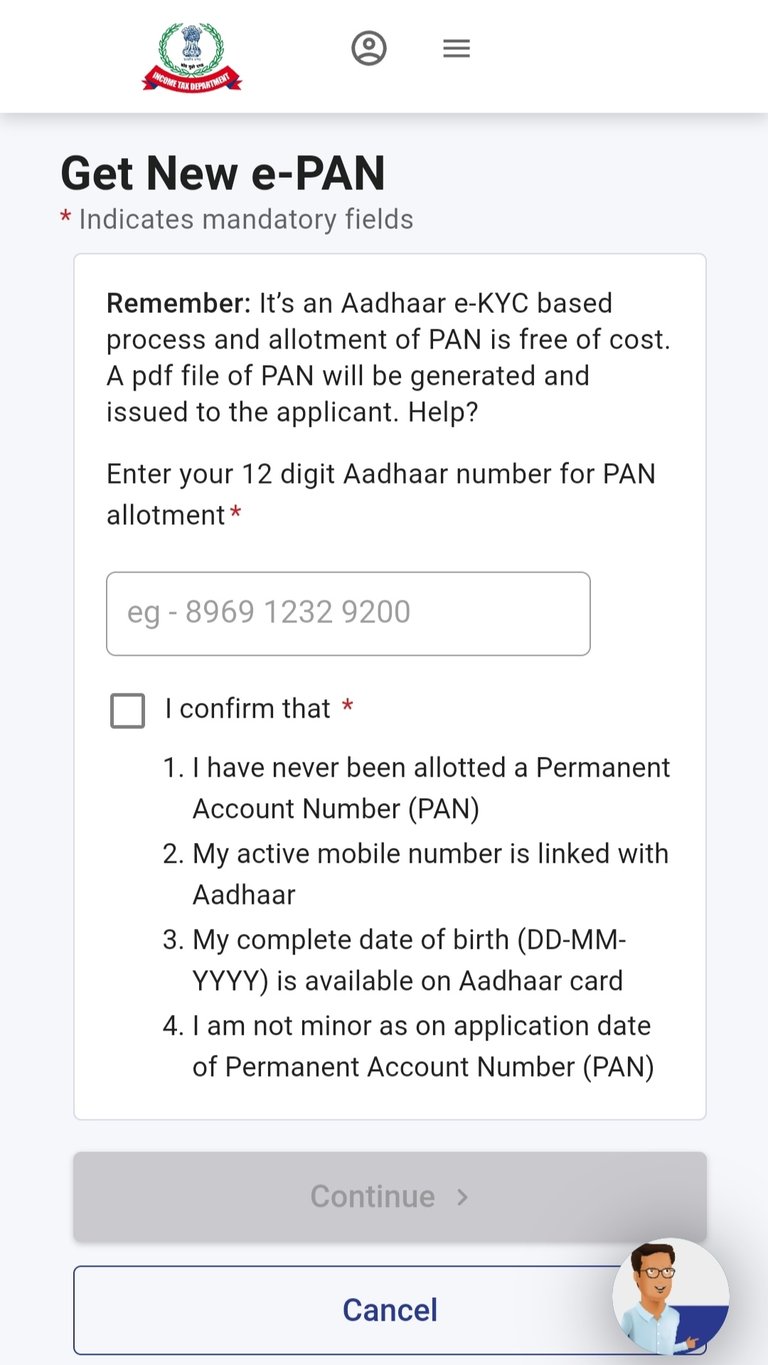768x1365 pixels.
Task: Select the statement about never allotted PAN
Action: pos(417,788)
